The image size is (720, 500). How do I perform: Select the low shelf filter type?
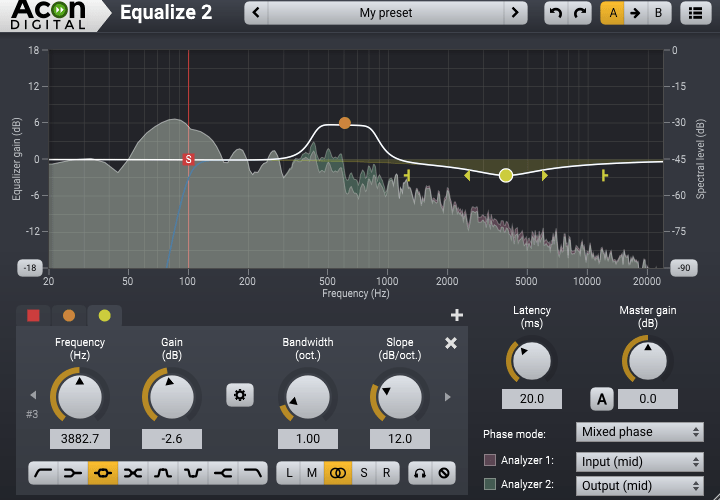73,473
